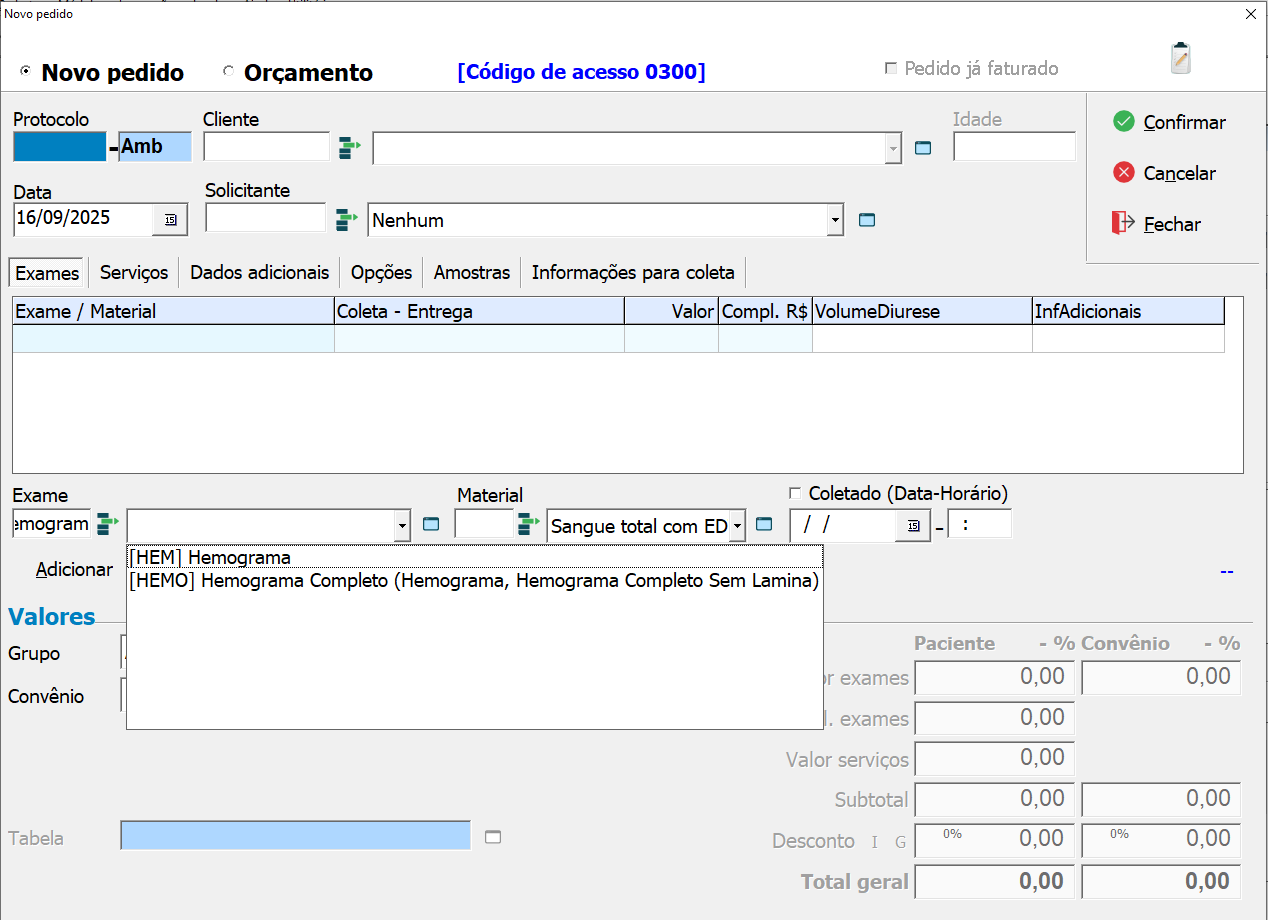Click the Valor column header
Viewport: 1268px width, 920px height.
point(671,311)
